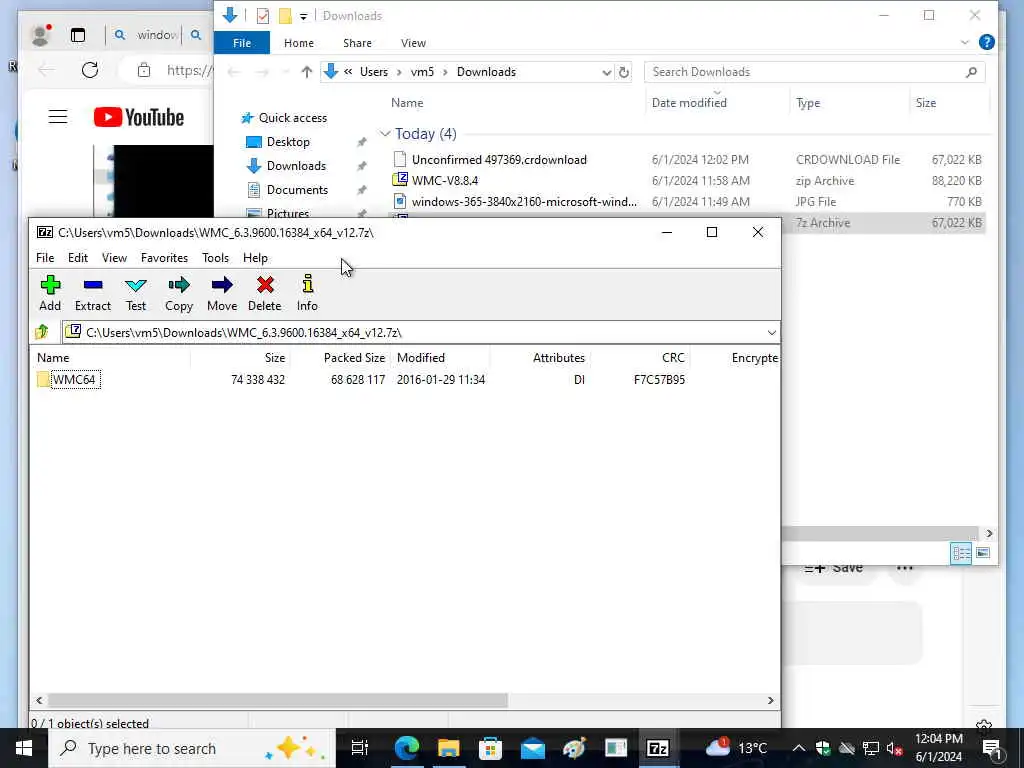Expand Explorer address bar history dropdown
Viewport: 1024px width, 768px height.
pos(607,72)
